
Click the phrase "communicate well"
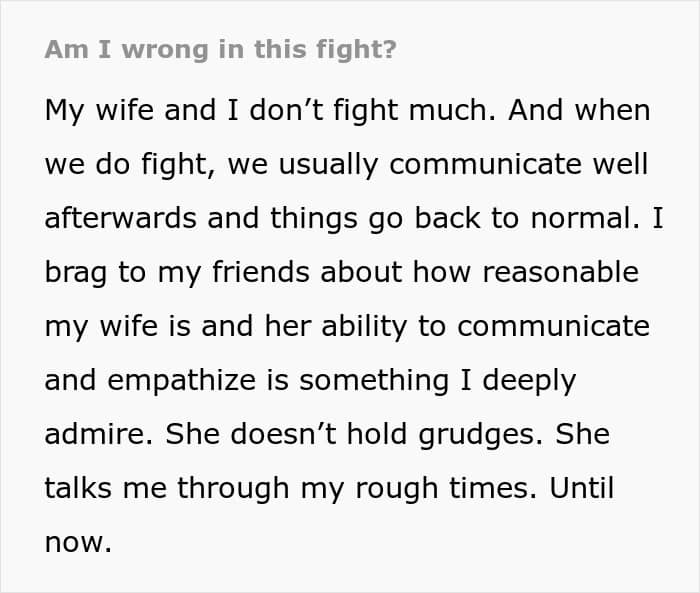tap(519, 164)
